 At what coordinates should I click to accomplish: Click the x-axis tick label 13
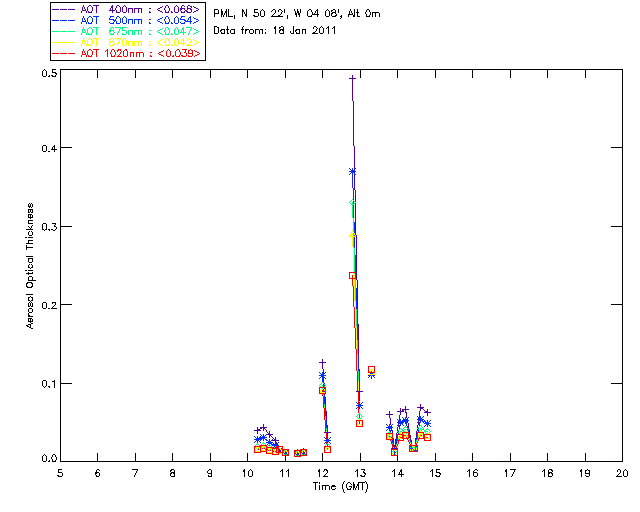click(360, 474)
